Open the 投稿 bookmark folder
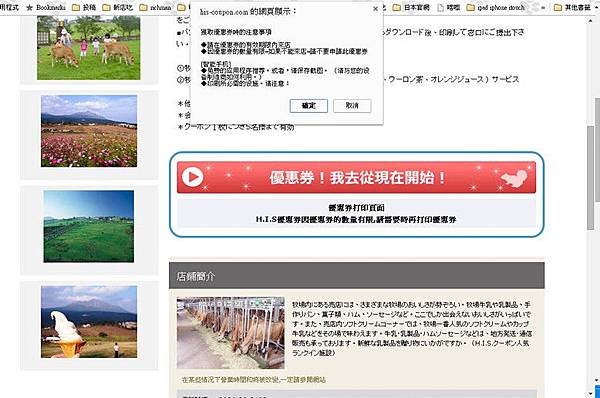 click(84, 7)
